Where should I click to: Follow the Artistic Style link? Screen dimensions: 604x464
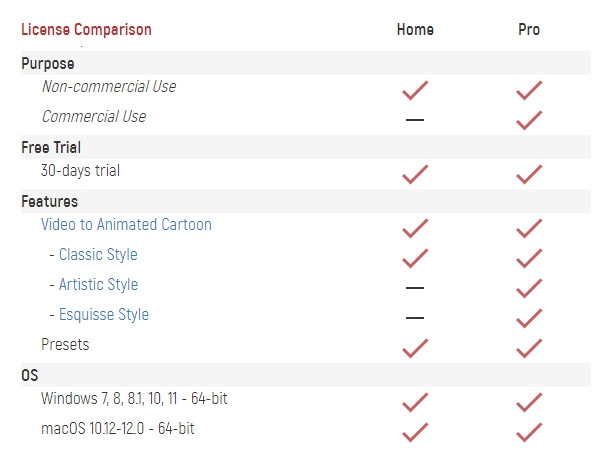click(x=98, y=285)
